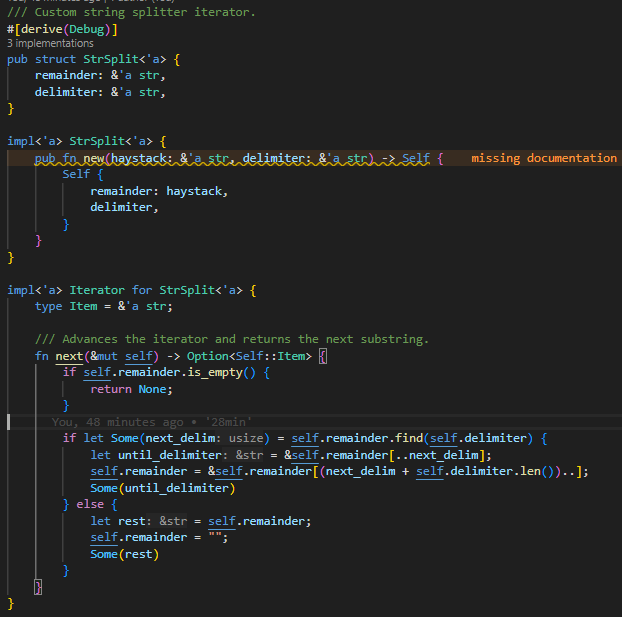Click the git blame note 'You, 48 minutes ago'
622x617 pixels.
click(117, 422)
